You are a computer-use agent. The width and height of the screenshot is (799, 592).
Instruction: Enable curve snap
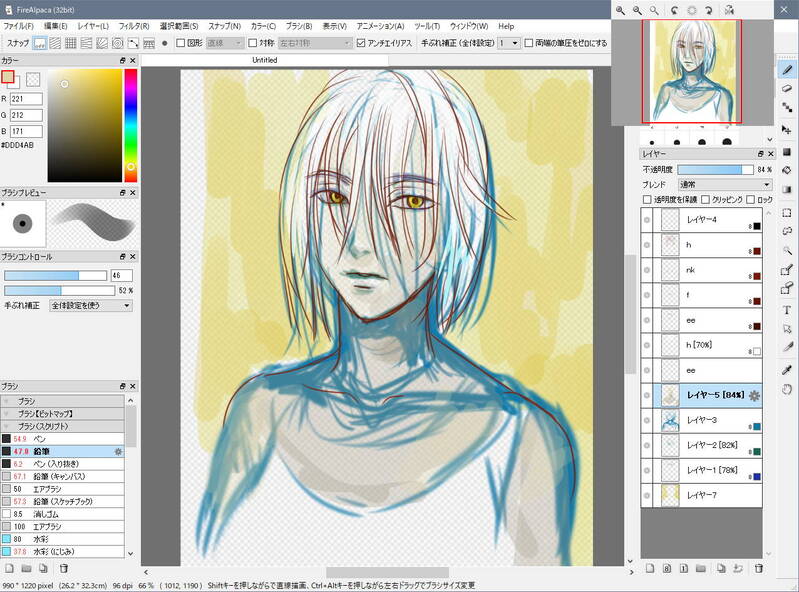[133, 43]
